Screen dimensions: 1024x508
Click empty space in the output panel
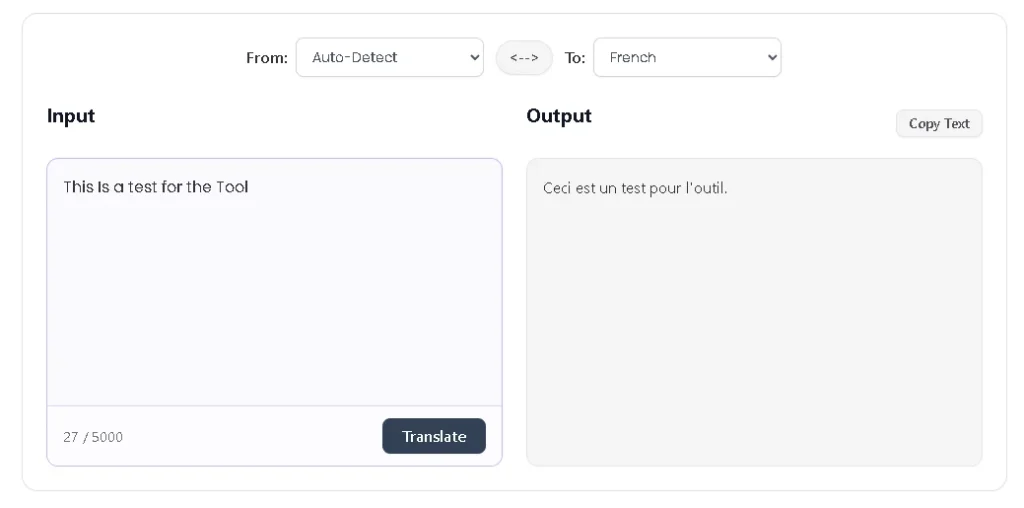[754, 340]
